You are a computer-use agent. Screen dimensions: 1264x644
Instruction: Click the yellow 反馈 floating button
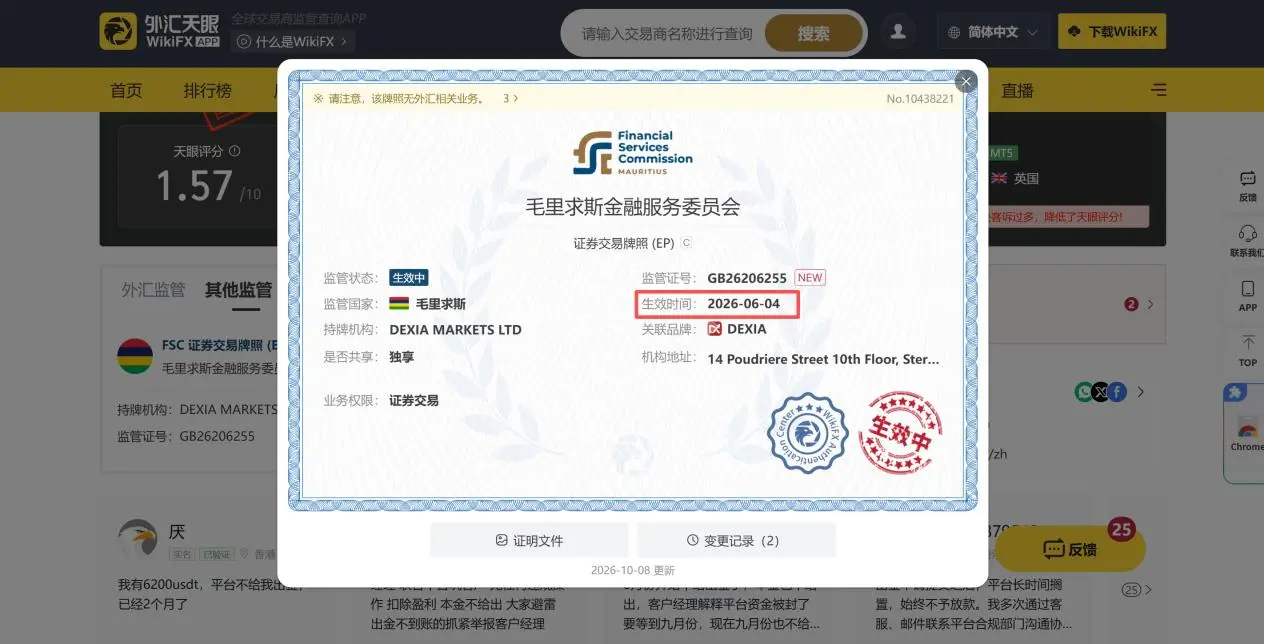pyautogui.click(x=1070, y=549)
